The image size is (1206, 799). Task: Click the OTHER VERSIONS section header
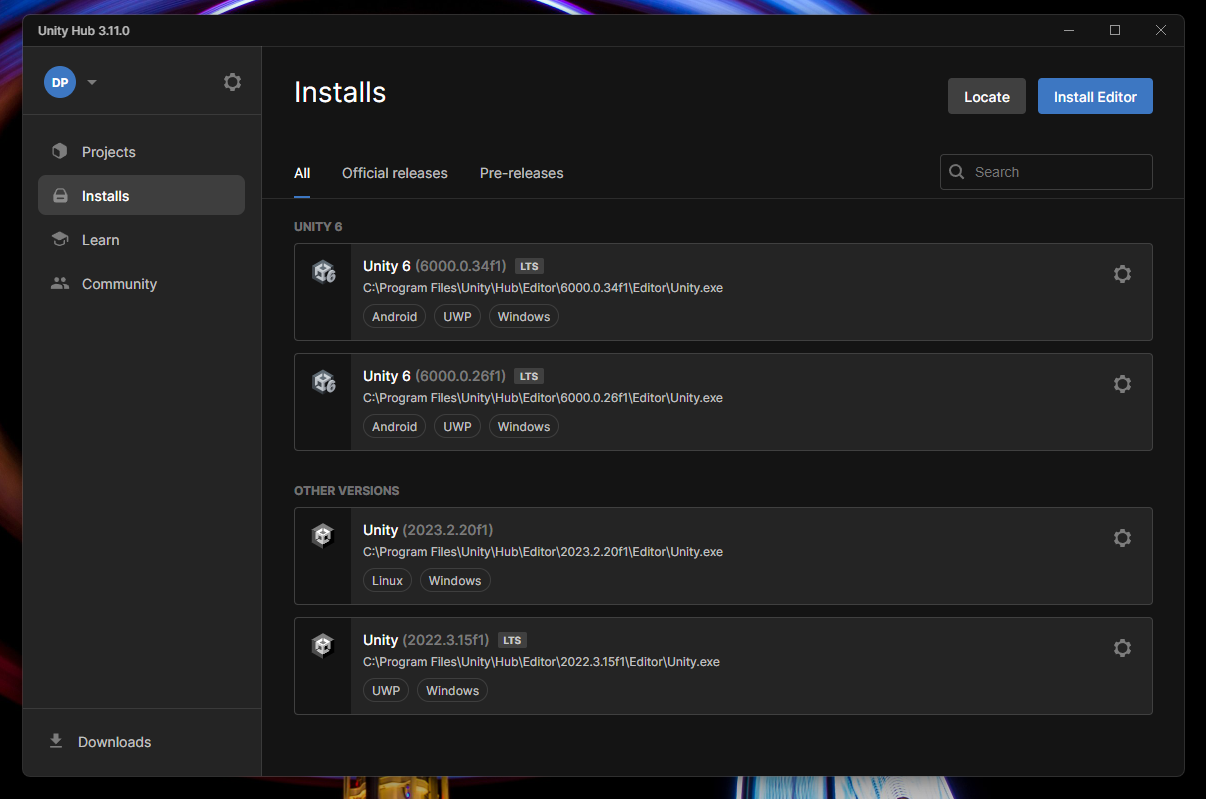[346, 491]
